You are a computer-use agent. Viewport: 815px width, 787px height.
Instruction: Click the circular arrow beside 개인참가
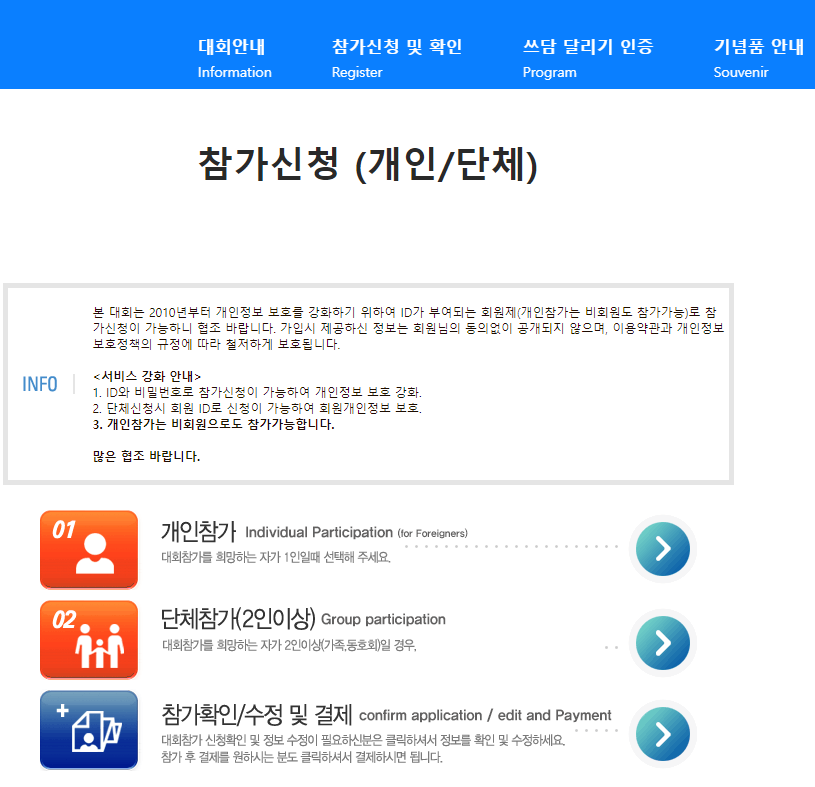tap(662, 549)
